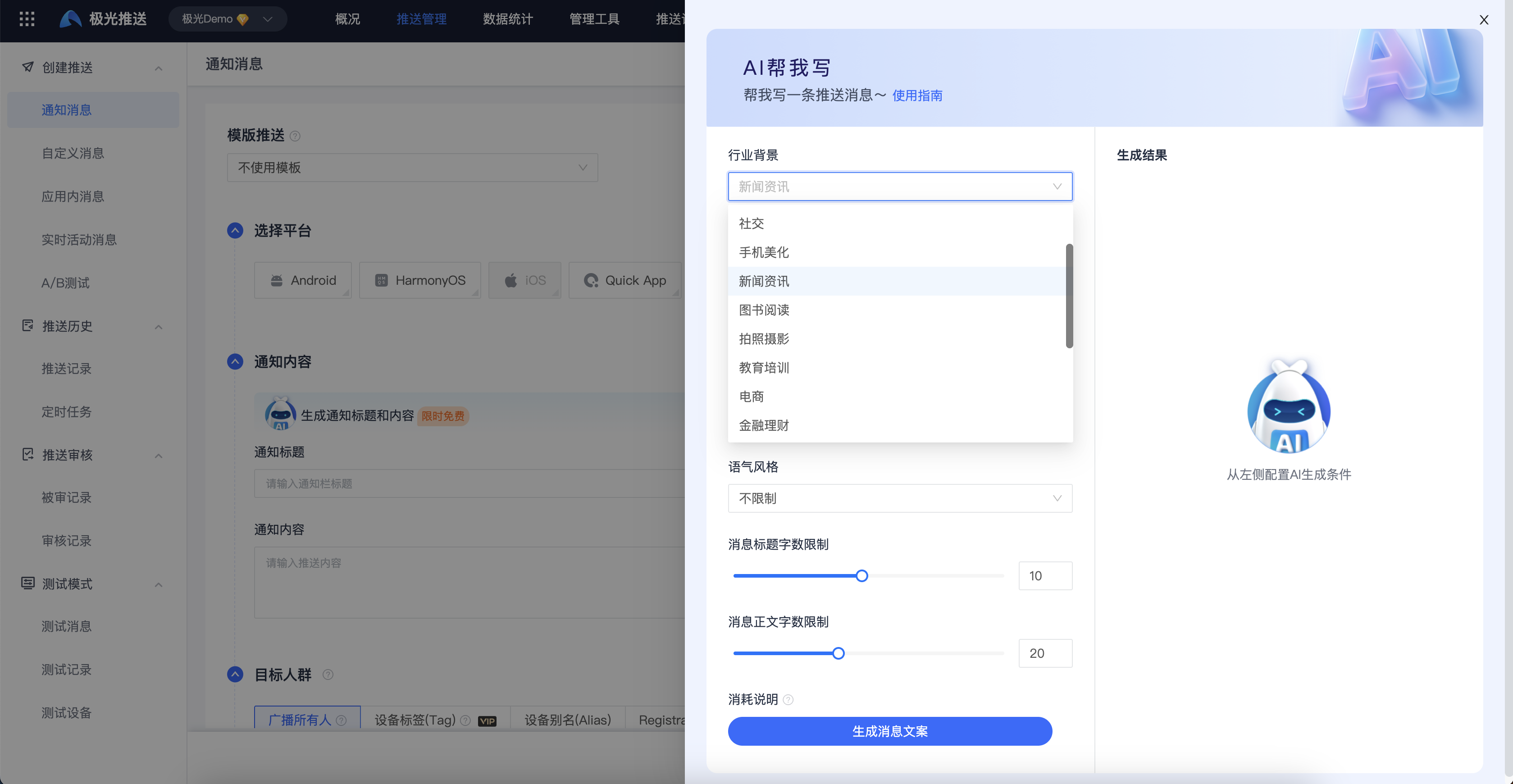Image resolution: width=1513 pixels, height=784 pixels.
Task: Open the 语气风格 不限制 dropdown
Action: click(900, 498)
